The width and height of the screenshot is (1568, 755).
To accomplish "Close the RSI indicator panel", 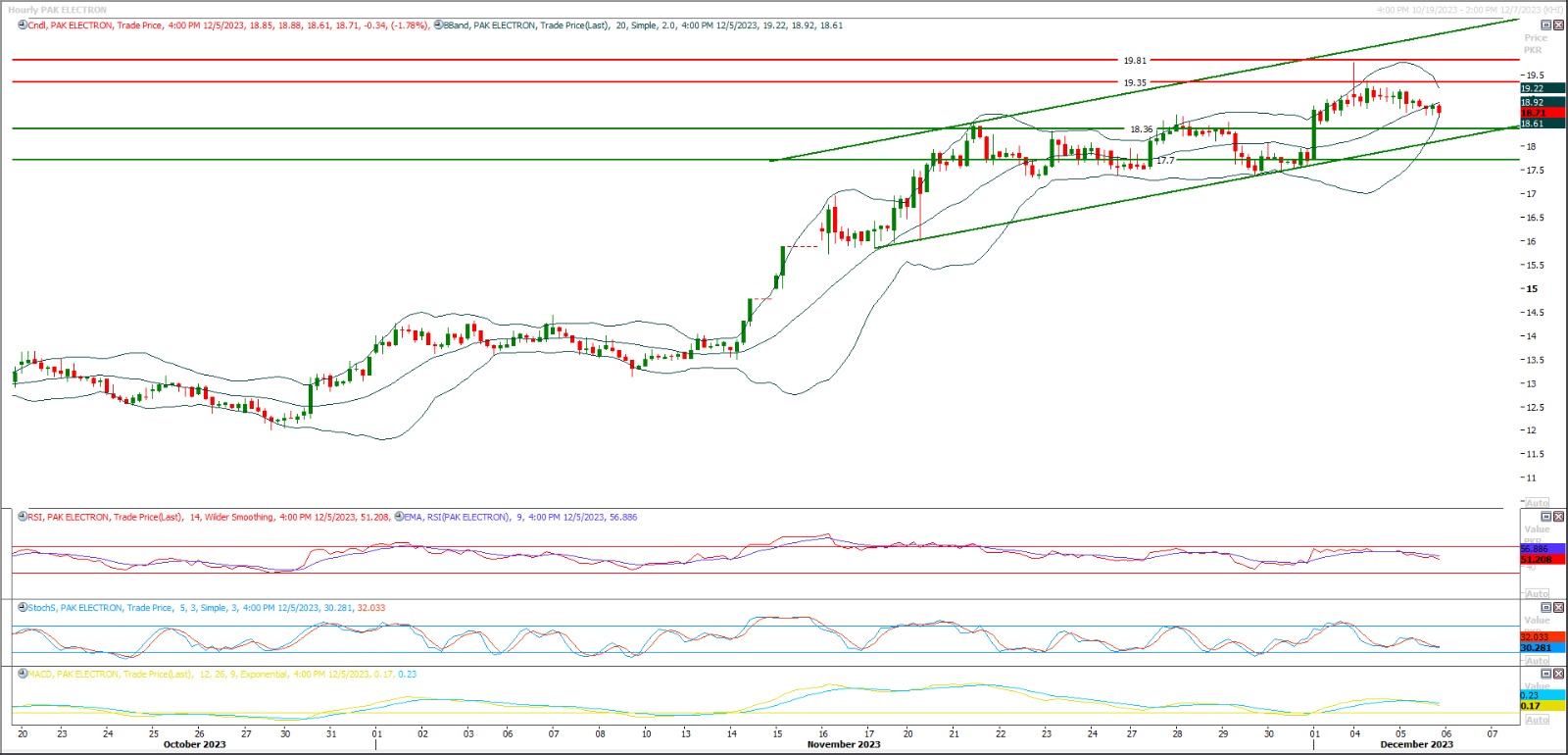I will (x=1559, y=517).
